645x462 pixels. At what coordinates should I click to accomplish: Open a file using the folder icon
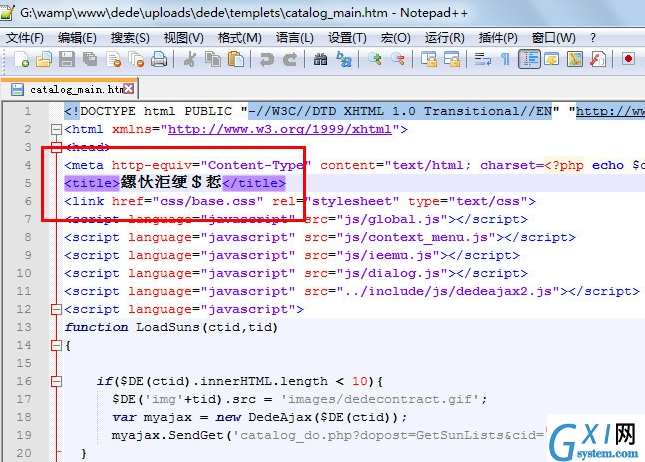44,59
